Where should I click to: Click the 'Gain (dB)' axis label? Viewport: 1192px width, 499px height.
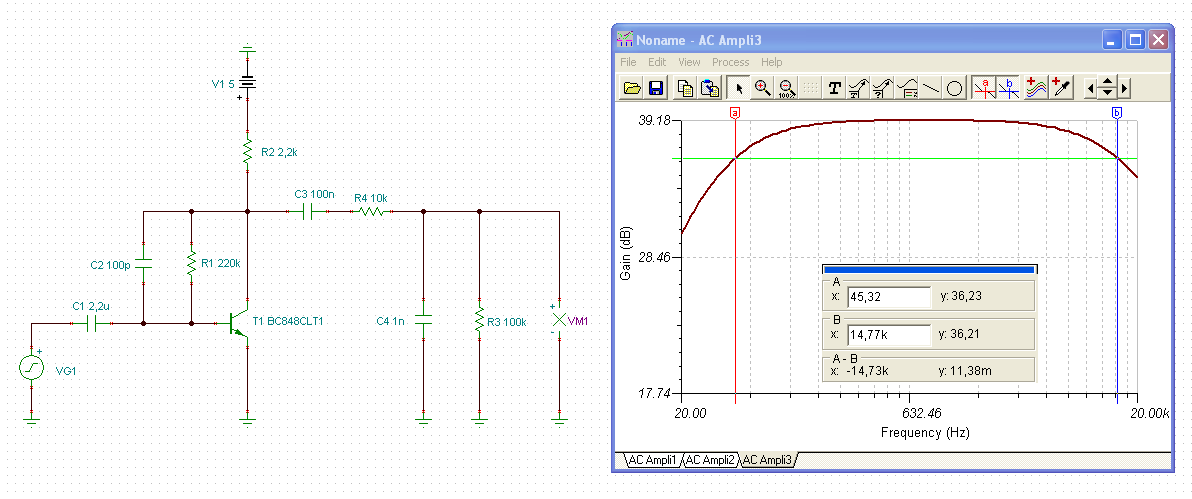[x=625, y=253]
